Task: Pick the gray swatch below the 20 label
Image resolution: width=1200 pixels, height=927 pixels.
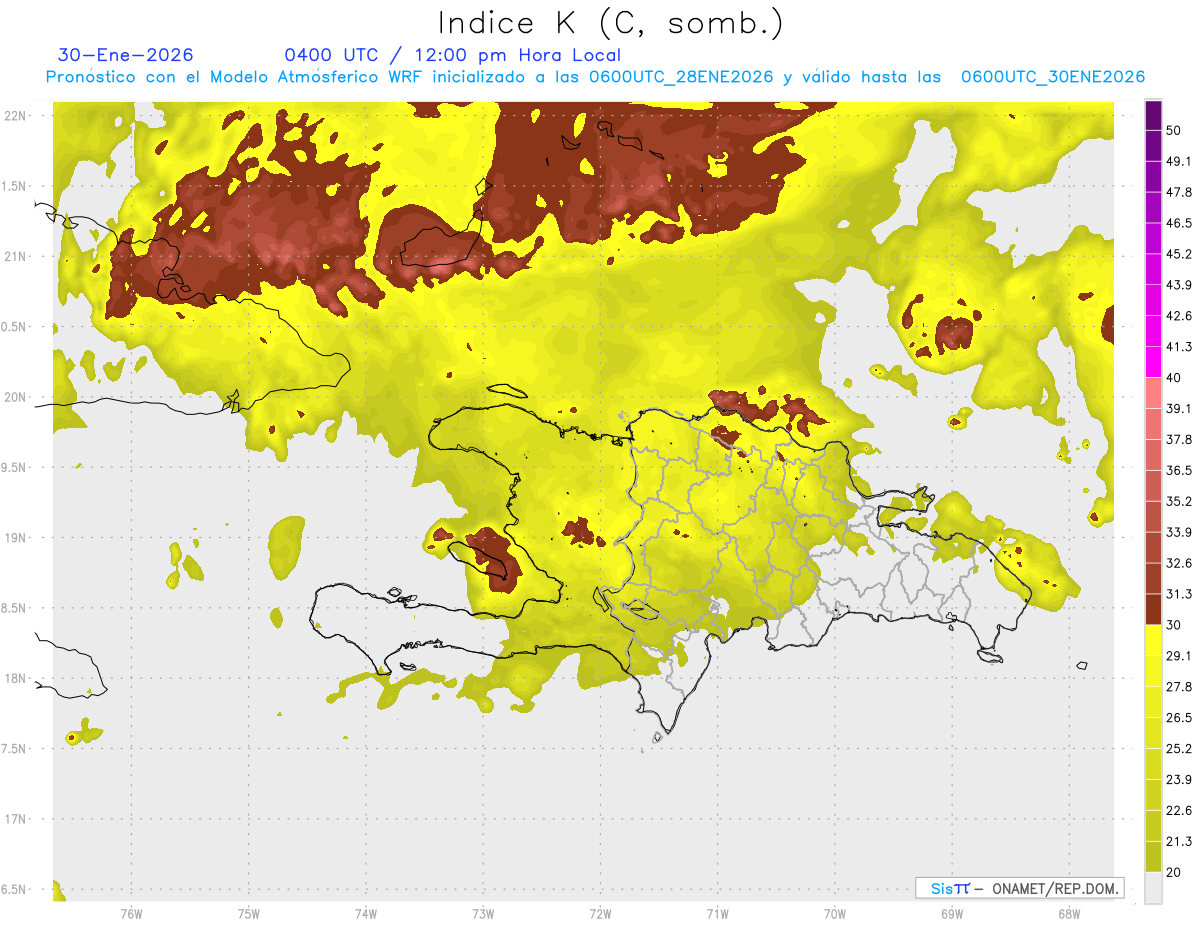Action: pos(1154,888)
